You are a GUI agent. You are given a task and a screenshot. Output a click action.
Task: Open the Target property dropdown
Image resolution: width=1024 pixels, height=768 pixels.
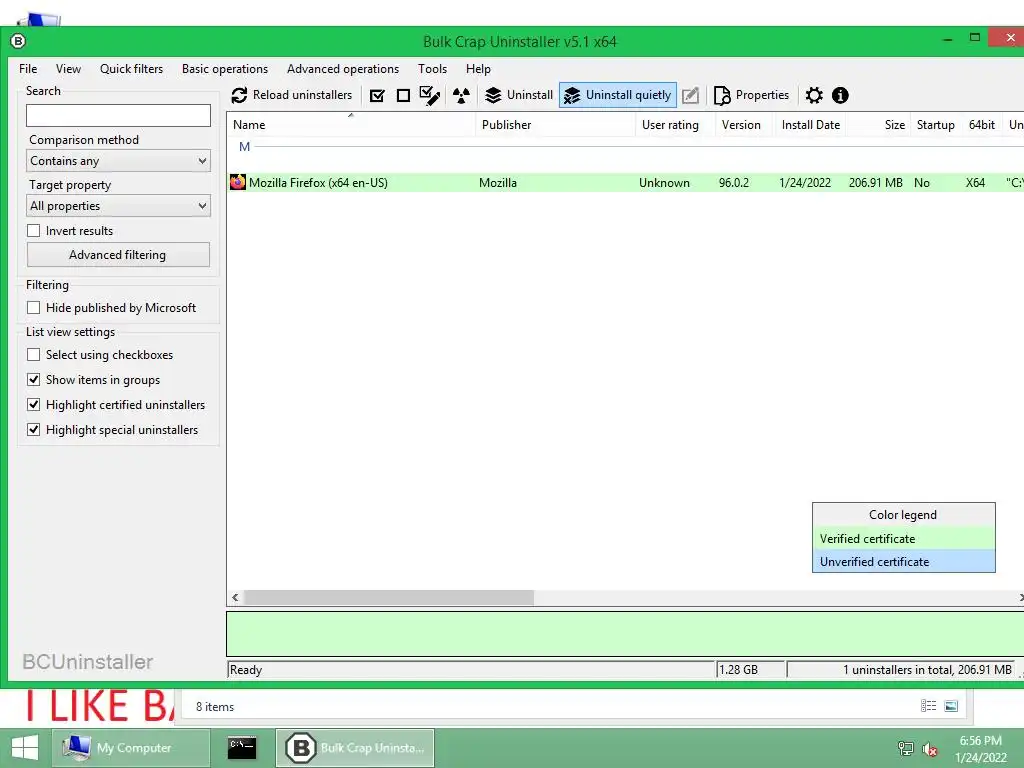[x=118, y=206]
